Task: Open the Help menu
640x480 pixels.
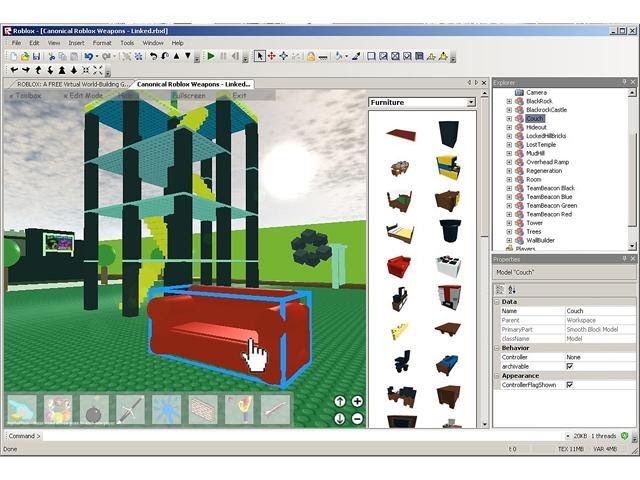Action: [177, 43]
